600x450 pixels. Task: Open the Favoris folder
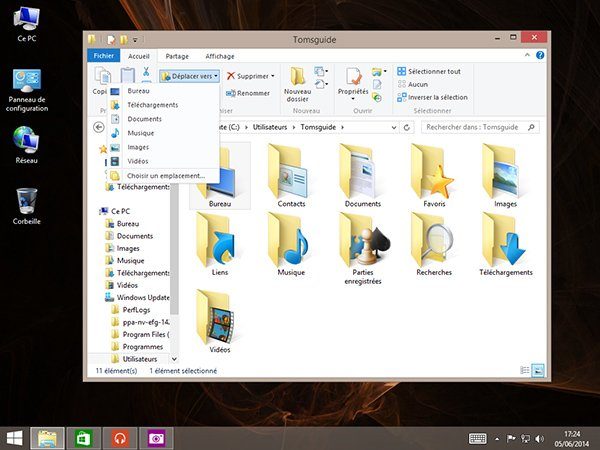tap(434, 176)
